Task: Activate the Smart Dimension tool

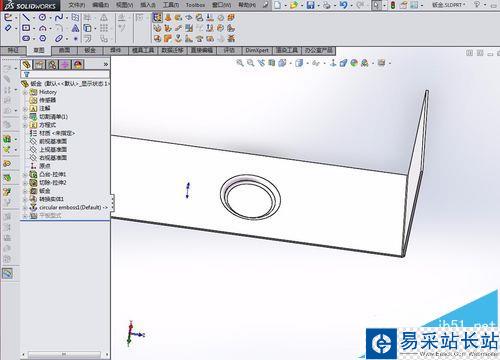Action: click(8, 28)
